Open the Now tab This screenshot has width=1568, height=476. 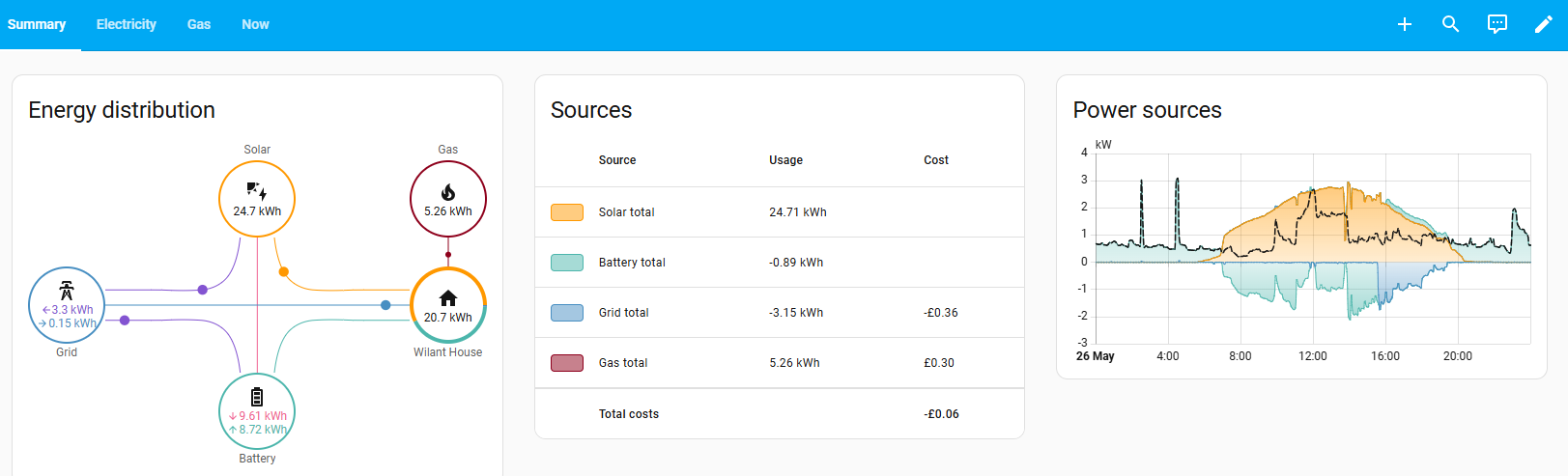click(x=255, y=24)
